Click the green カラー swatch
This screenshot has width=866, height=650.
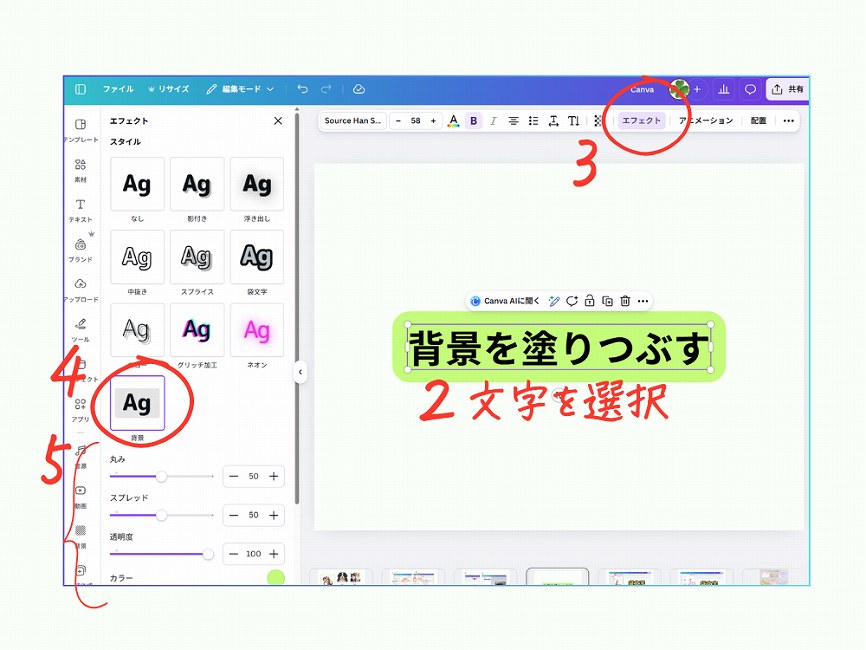[x=275, y=578]
